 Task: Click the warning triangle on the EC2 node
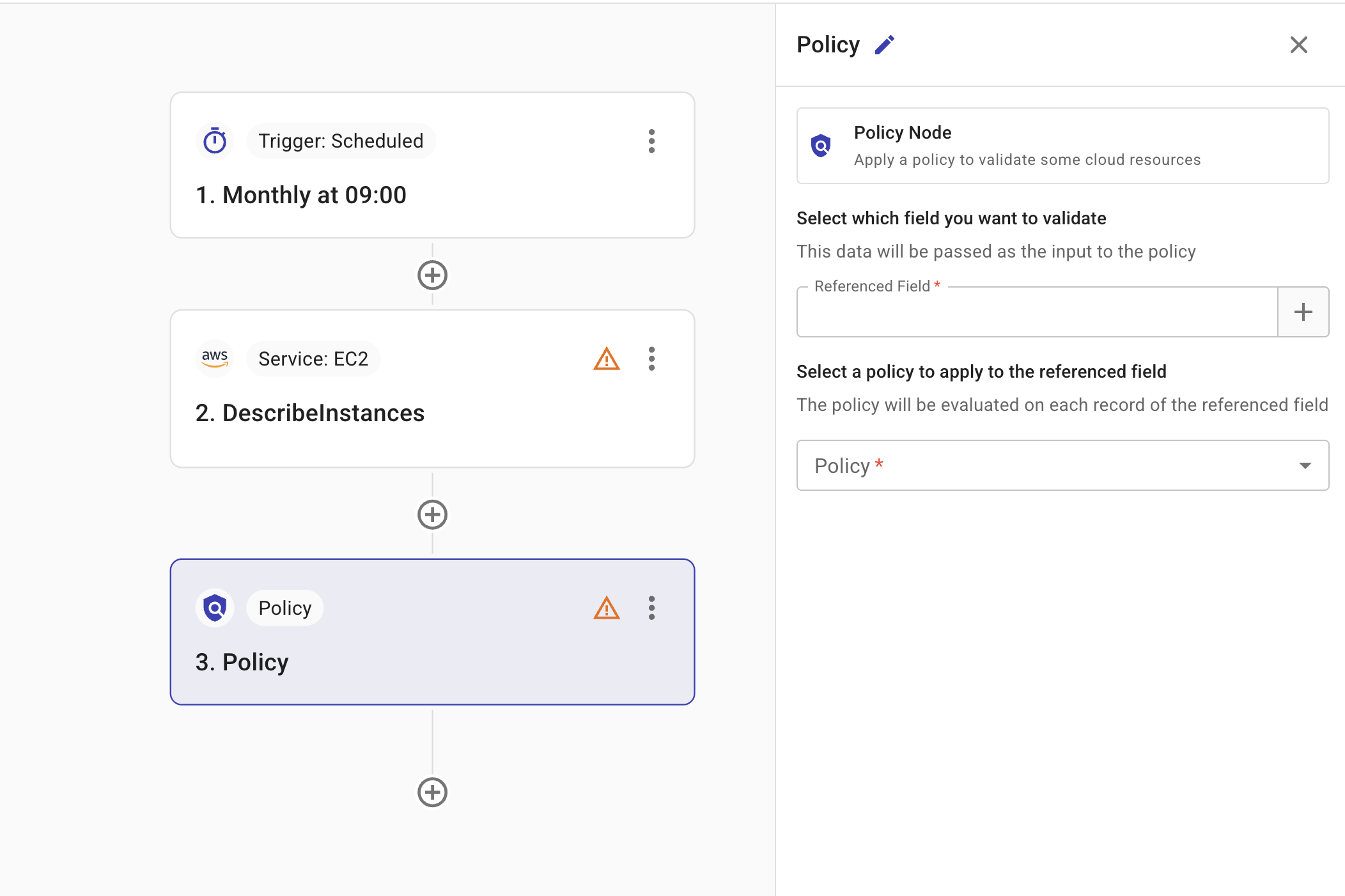tap(606, 359)
